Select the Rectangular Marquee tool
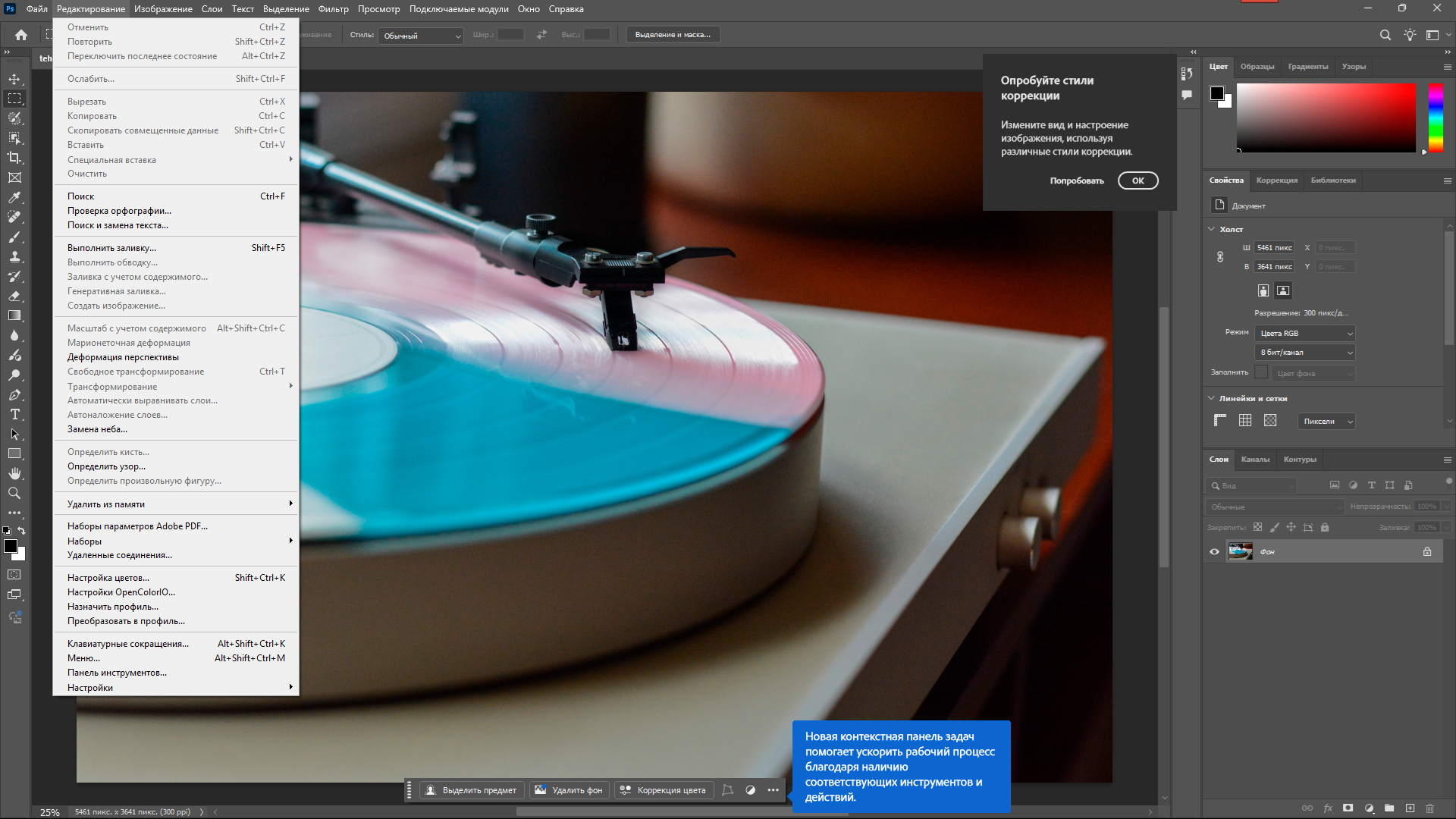This screenshot has height=819, width=1456. [14, 99]
